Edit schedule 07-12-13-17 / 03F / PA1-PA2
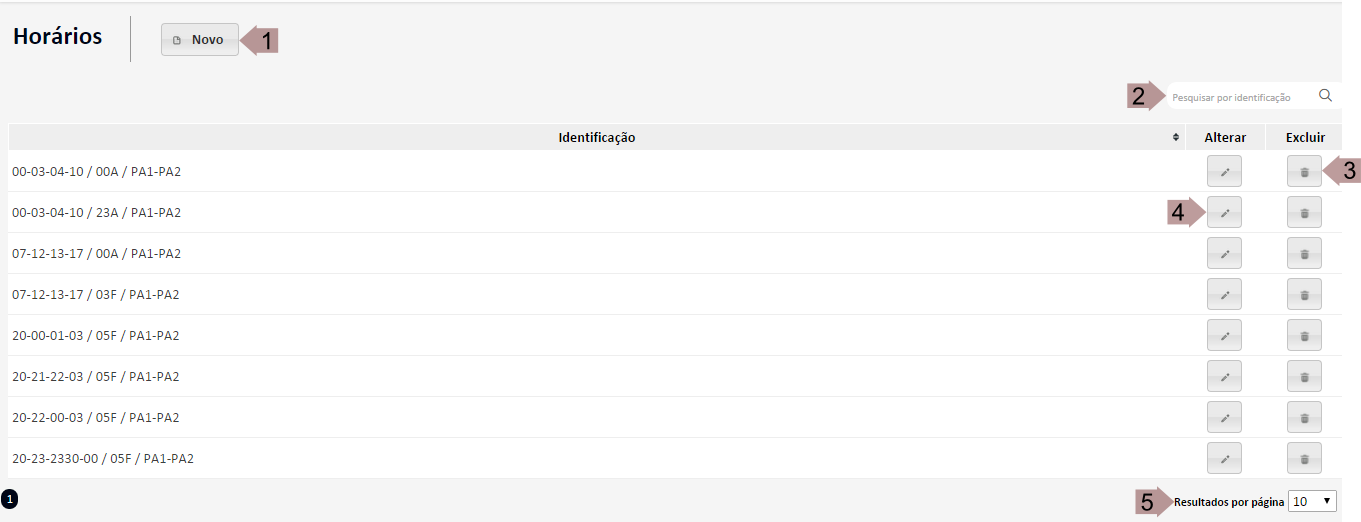The image size is (1361, 522). pos(1224,294)
